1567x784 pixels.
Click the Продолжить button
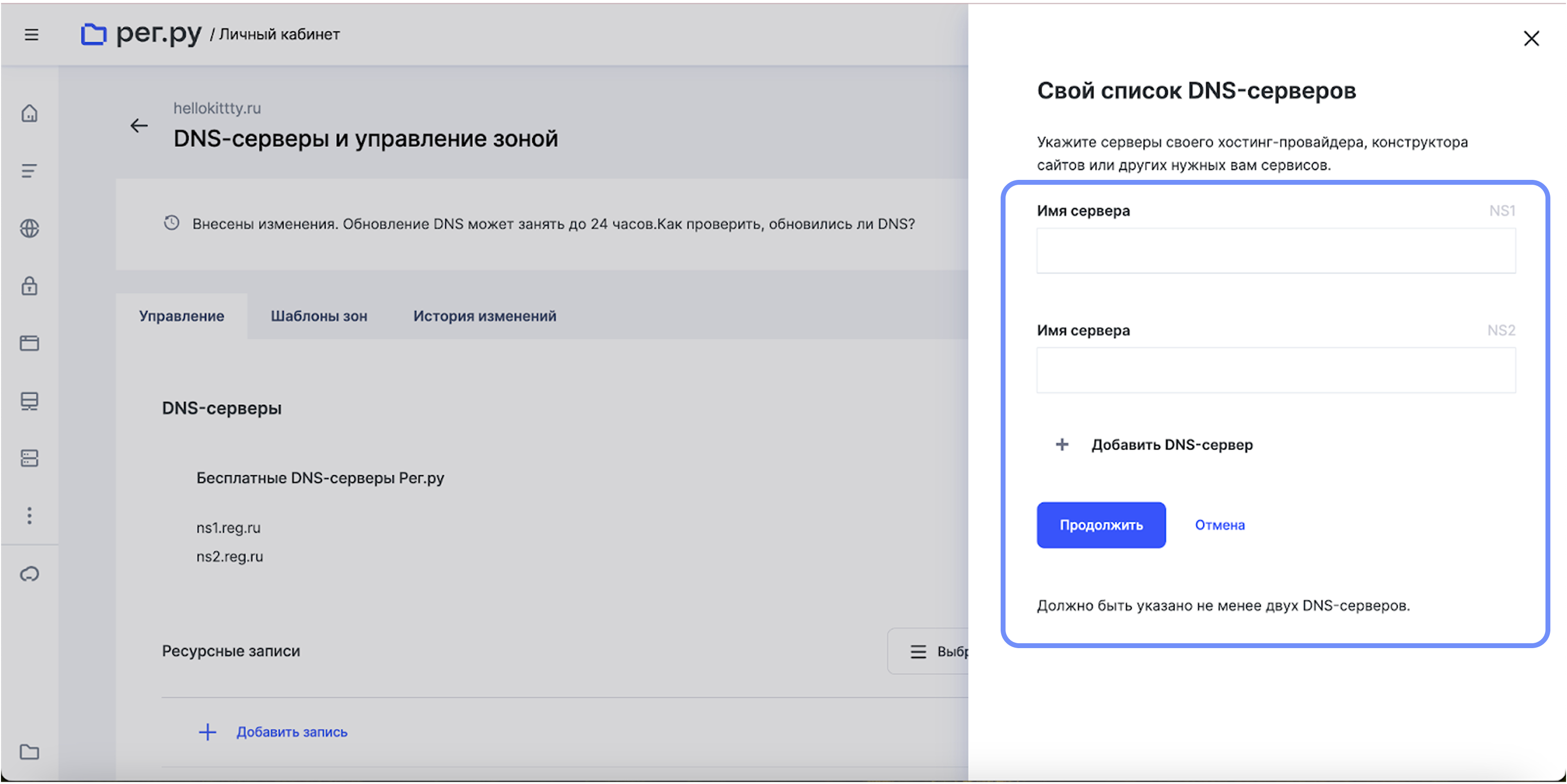pos(1101,525)
